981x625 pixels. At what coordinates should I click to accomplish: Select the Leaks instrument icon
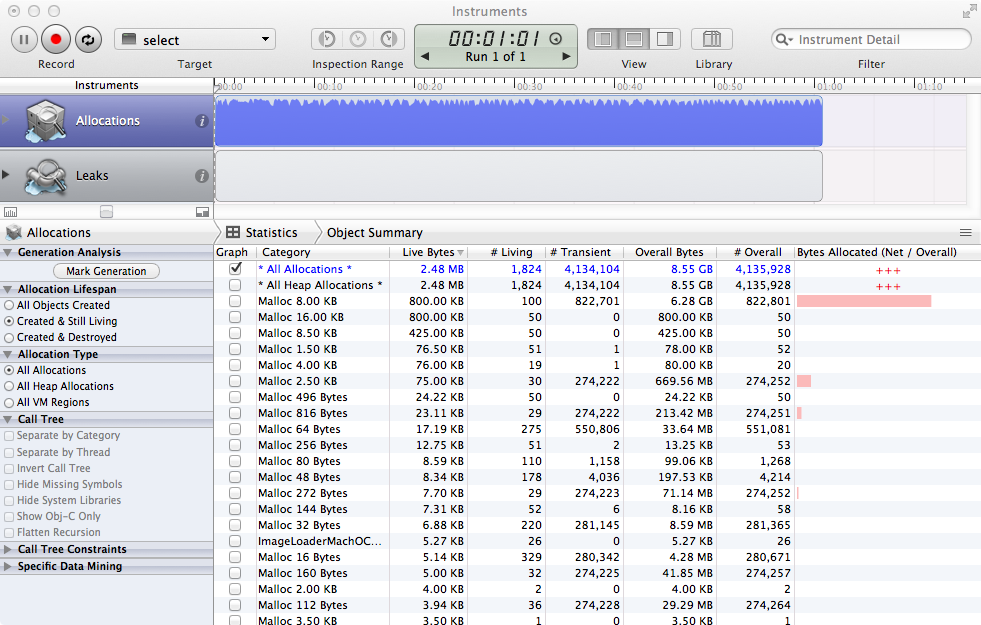[x=45, y=176]
